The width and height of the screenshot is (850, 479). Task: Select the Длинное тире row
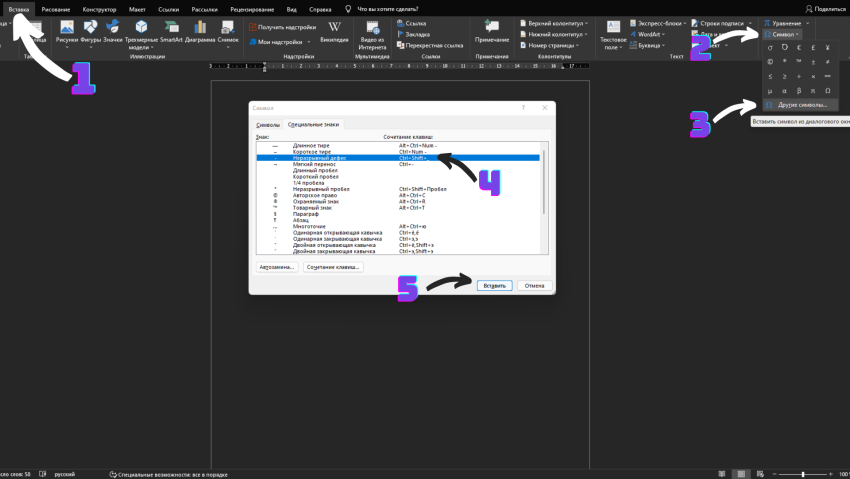pyautogui.click(x=398, y=145)
